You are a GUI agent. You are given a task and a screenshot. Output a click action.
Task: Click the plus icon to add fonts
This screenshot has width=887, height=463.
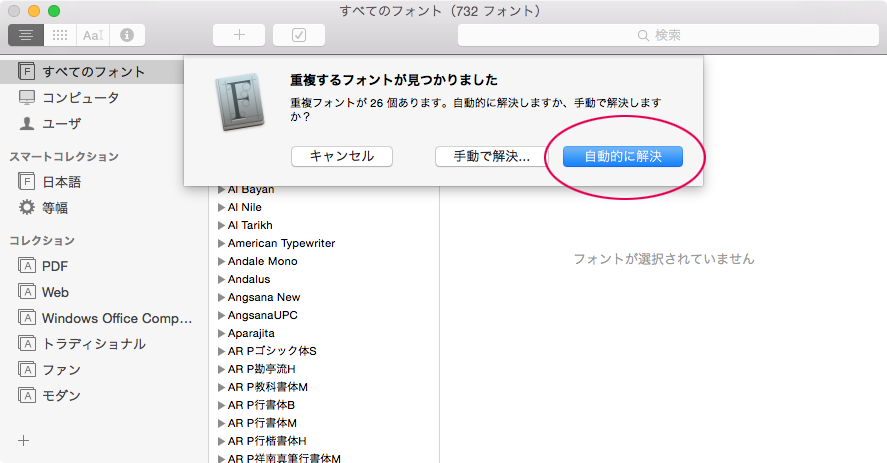tap(239, 35)
